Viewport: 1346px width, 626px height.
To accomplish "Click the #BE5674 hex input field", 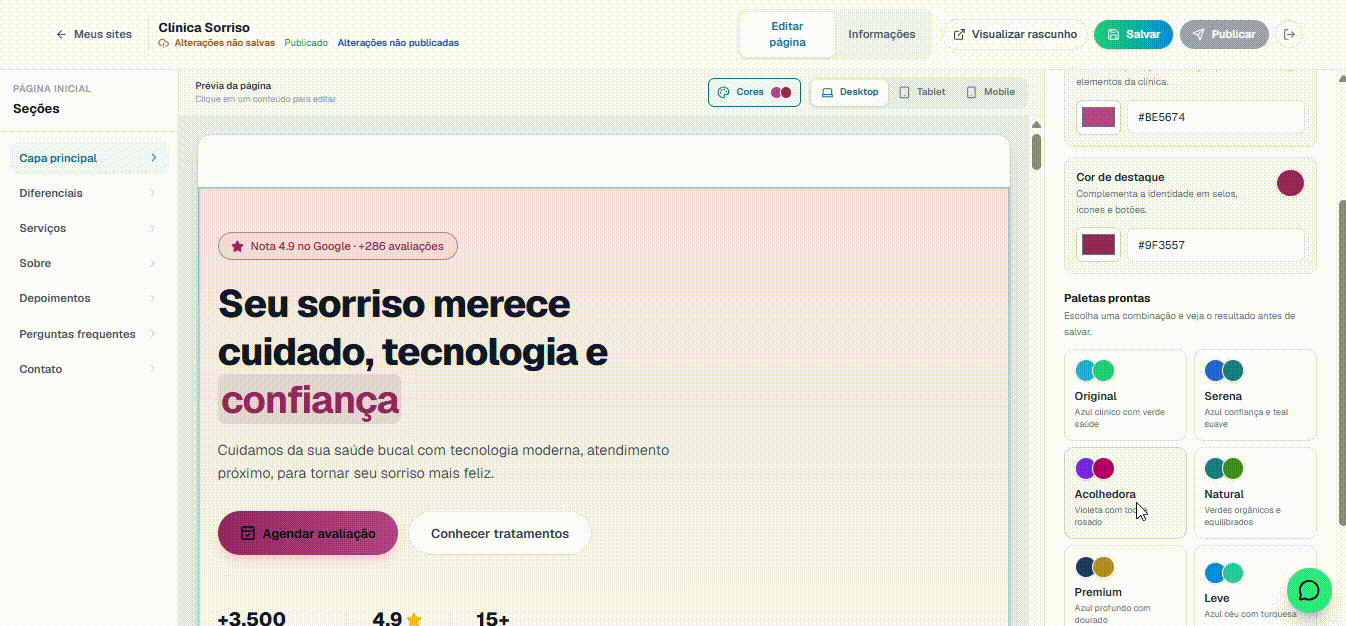I will pyautogui.click(x=1216, y=117).
